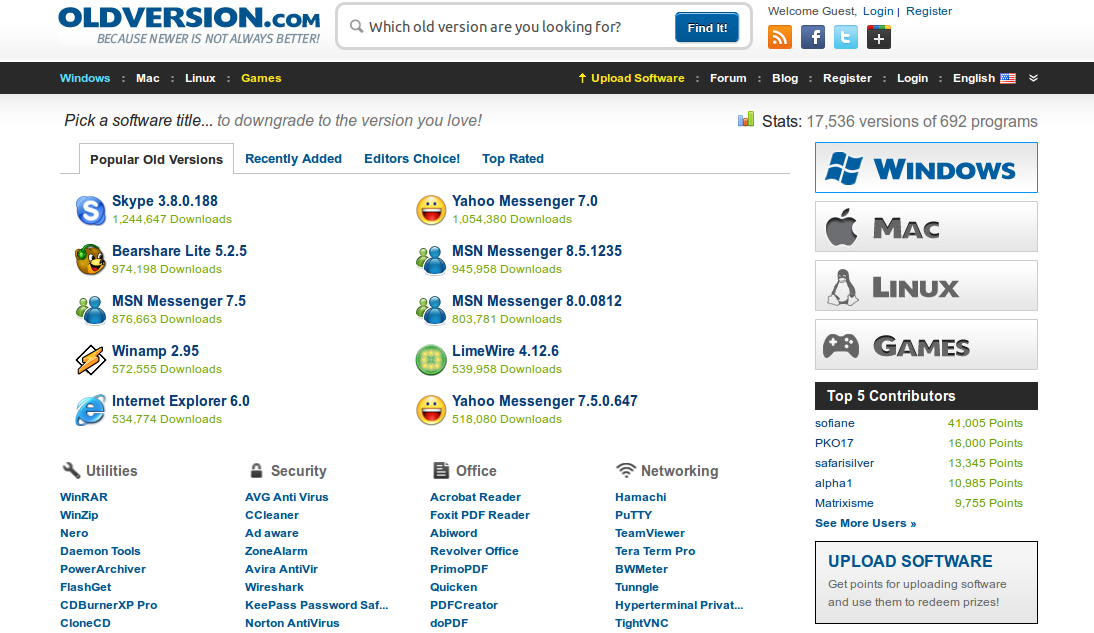
Task: Click the OldVersion.com logo
Action: coord(190,26)
